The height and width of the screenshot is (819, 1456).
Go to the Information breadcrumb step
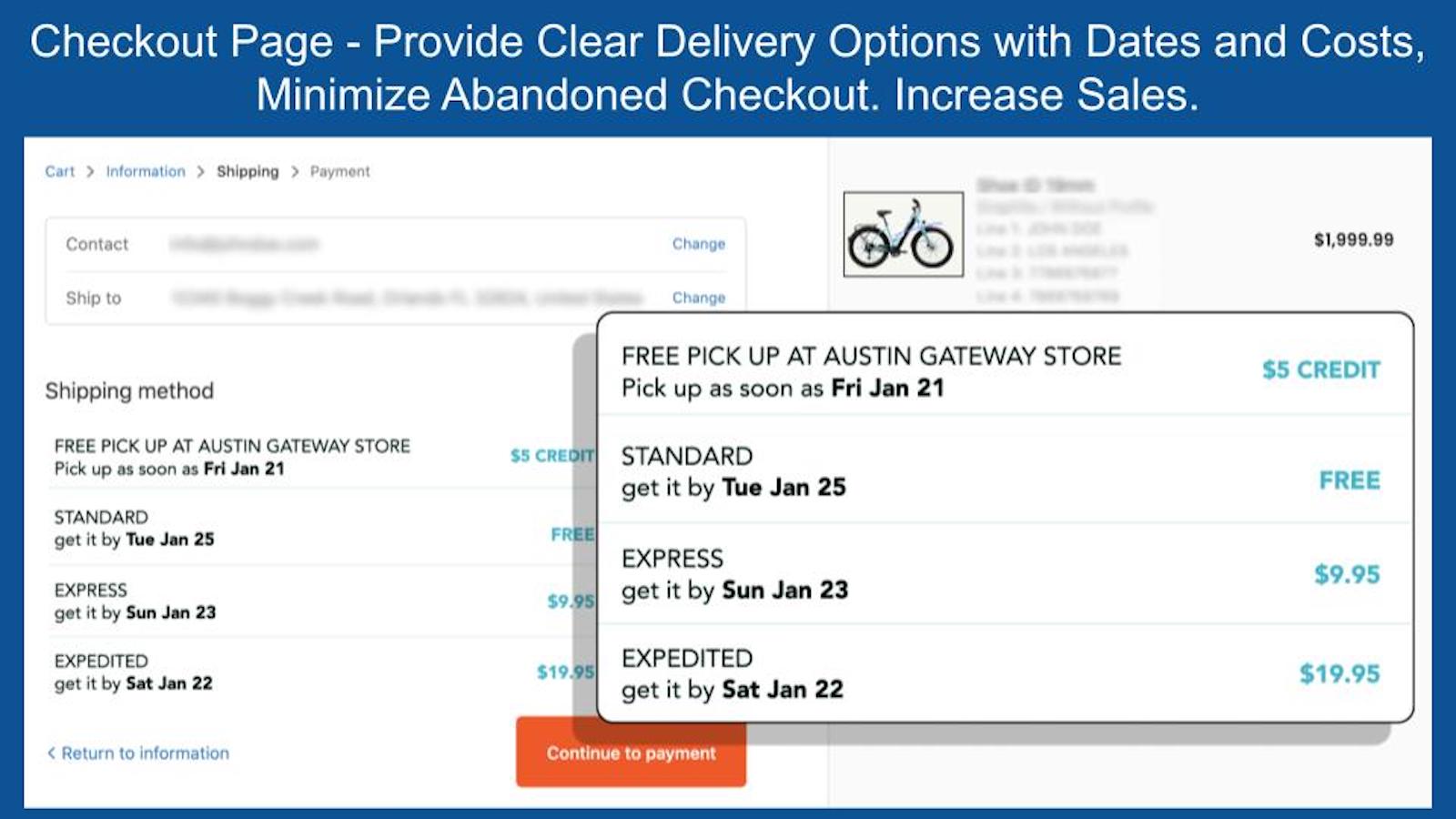tap(146, 171)
